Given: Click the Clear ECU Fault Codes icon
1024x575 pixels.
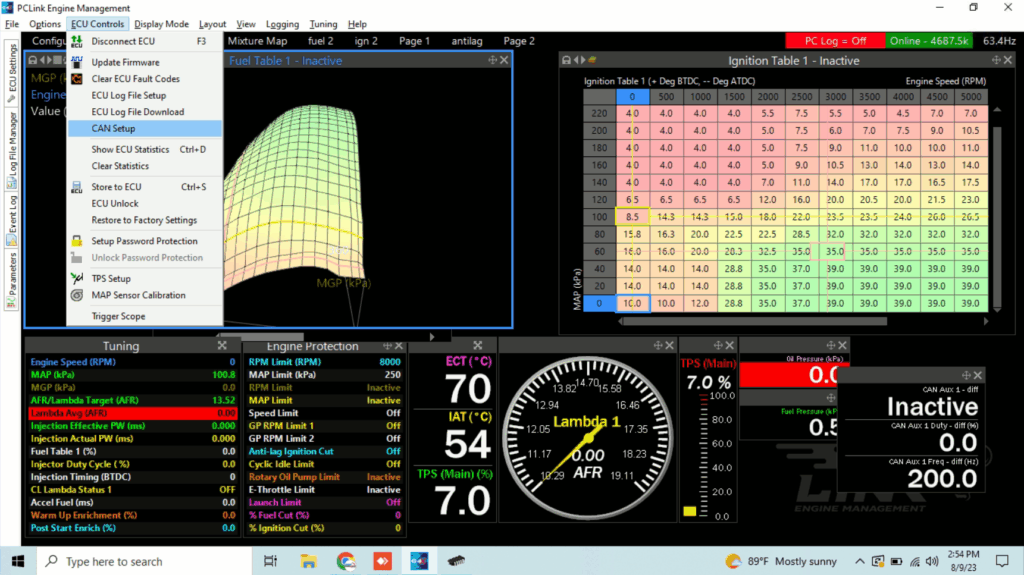Looking at the screenshot, I should click(77, 79).
